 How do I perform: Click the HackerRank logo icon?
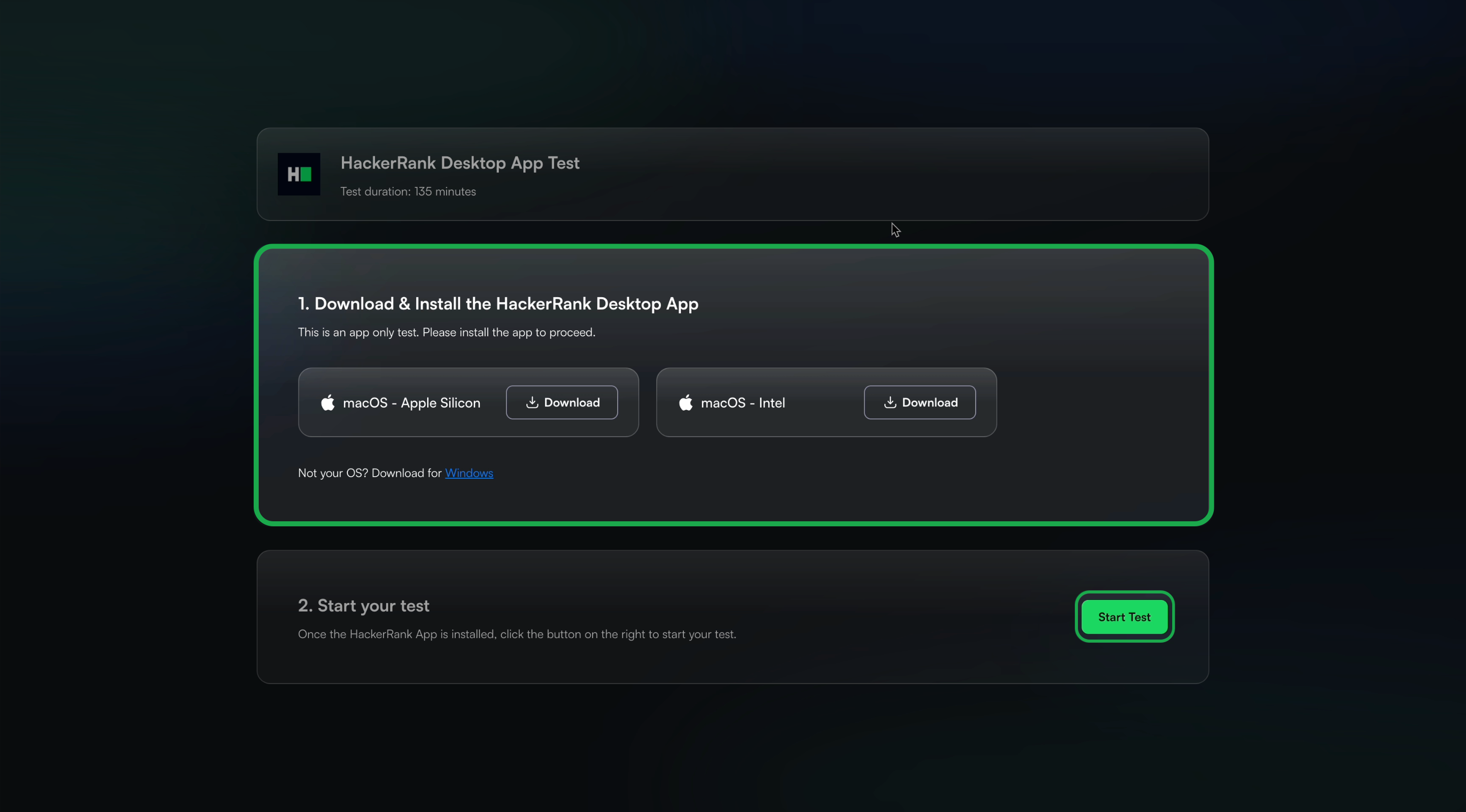[299, 174]
